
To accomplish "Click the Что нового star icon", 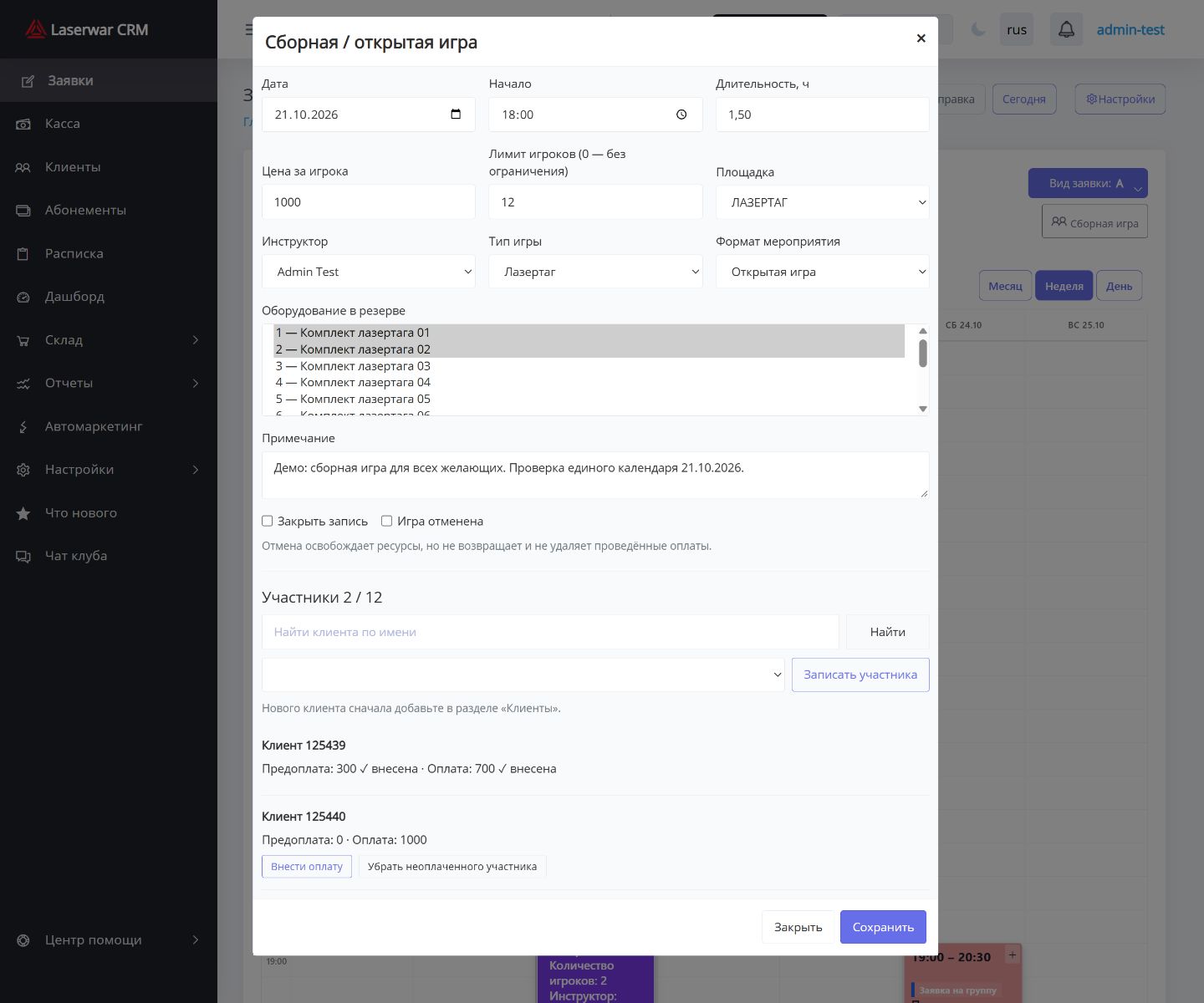I will (23, 513).
